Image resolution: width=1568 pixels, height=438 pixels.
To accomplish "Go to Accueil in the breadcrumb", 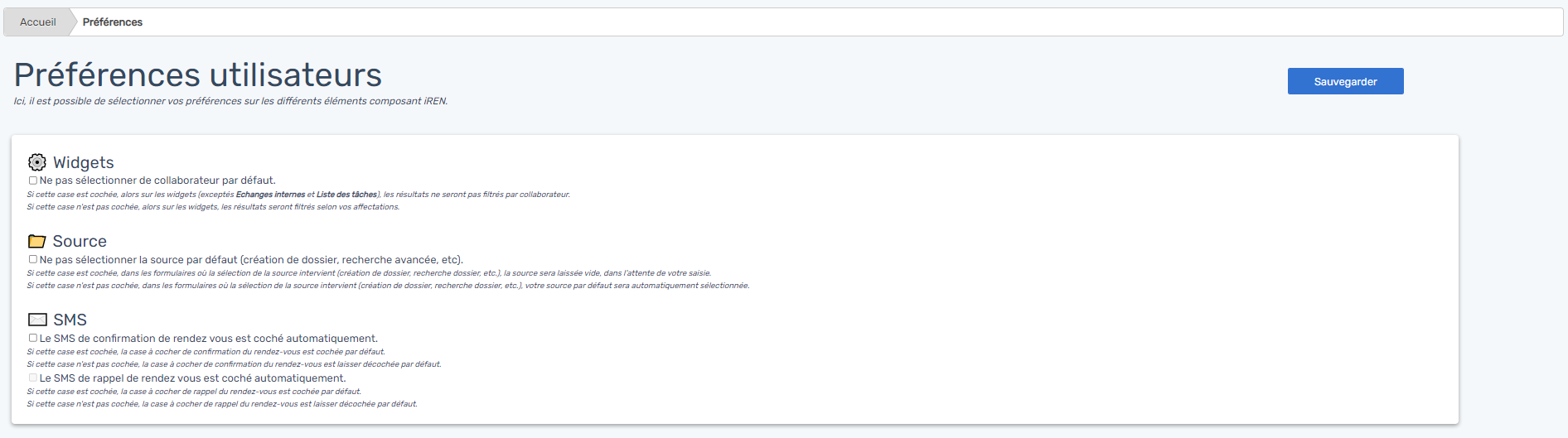I will tap(38, 22).
